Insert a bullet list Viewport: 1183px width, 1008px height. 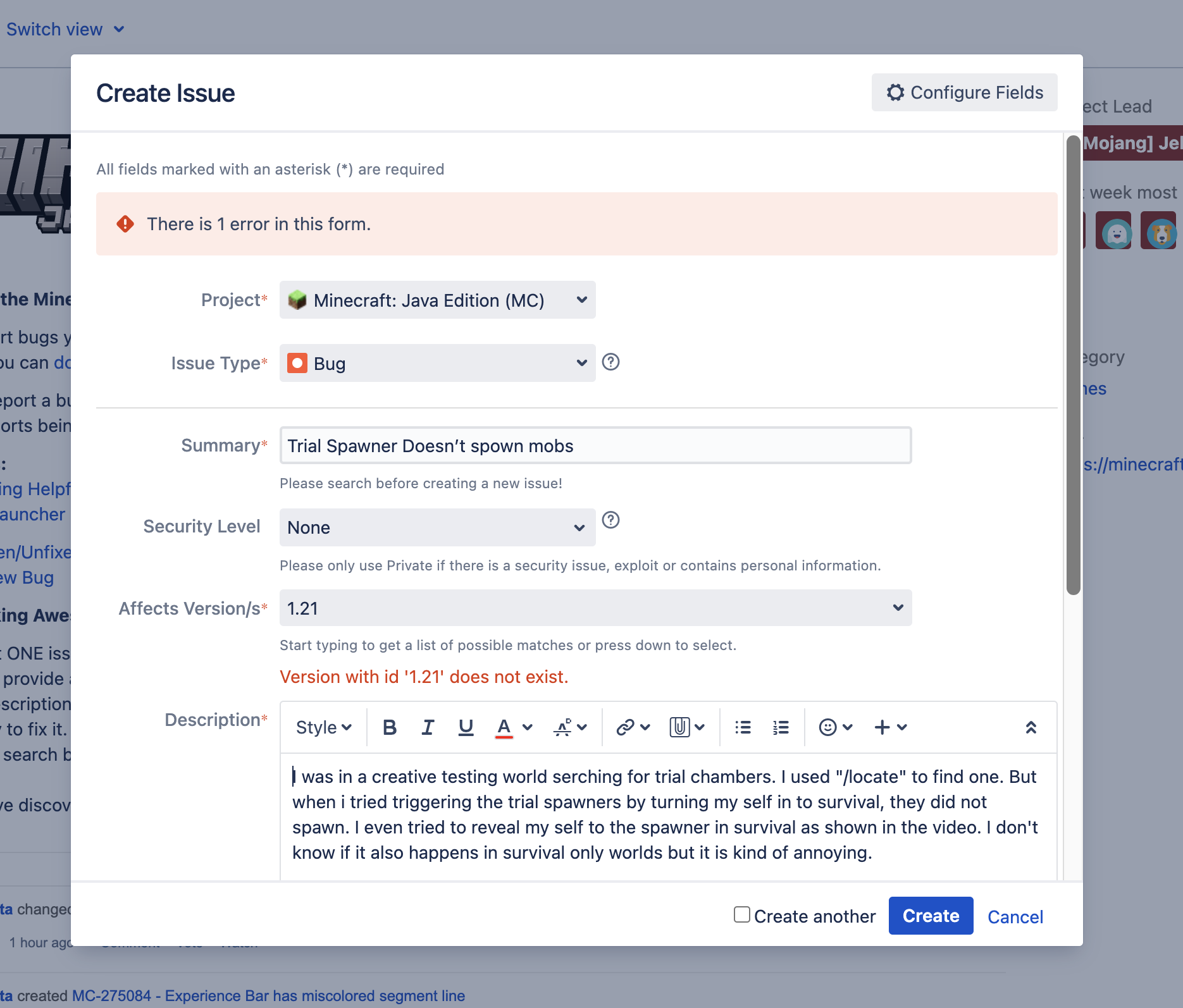point(743,727)
